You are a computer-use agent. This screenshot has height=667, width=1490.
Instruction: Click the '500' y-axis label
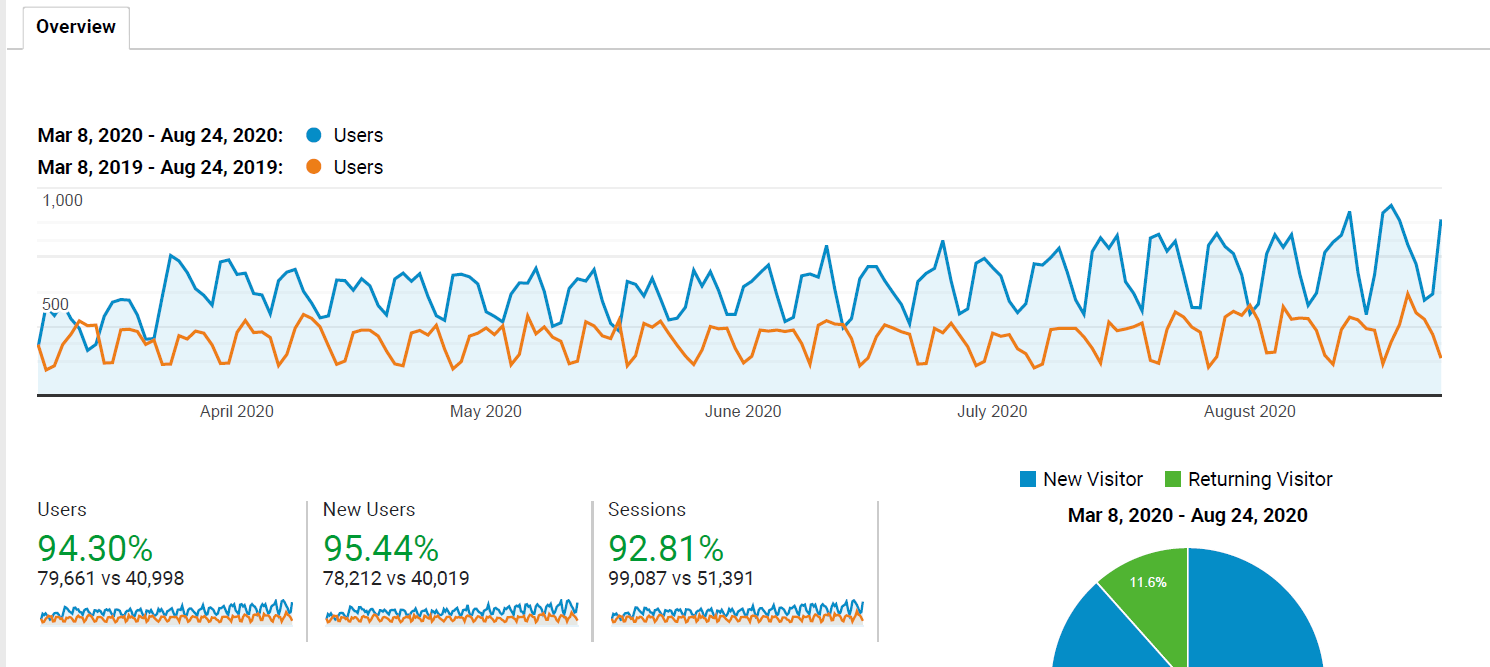pos(56,304)
